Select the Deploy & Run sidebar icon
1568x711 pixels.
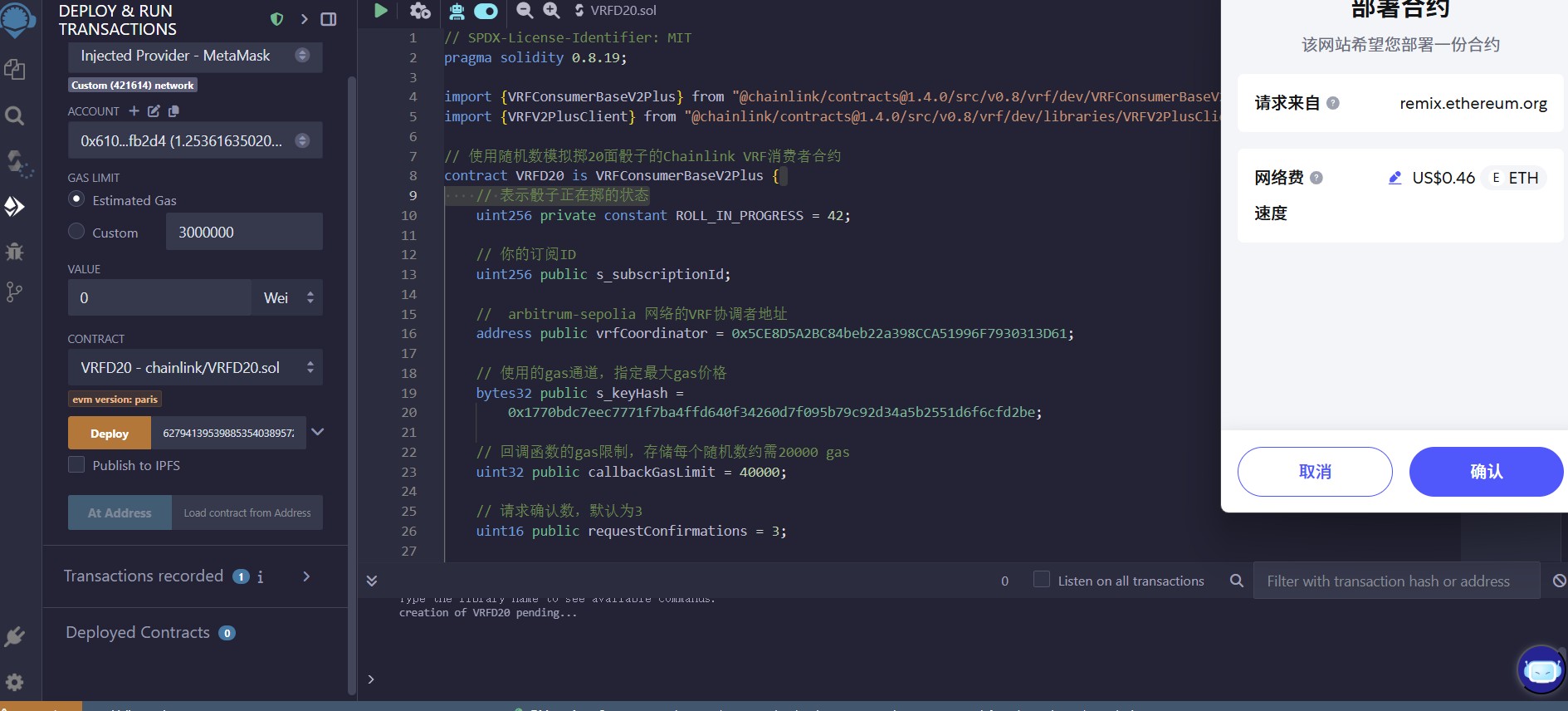[x=15, y=206]
